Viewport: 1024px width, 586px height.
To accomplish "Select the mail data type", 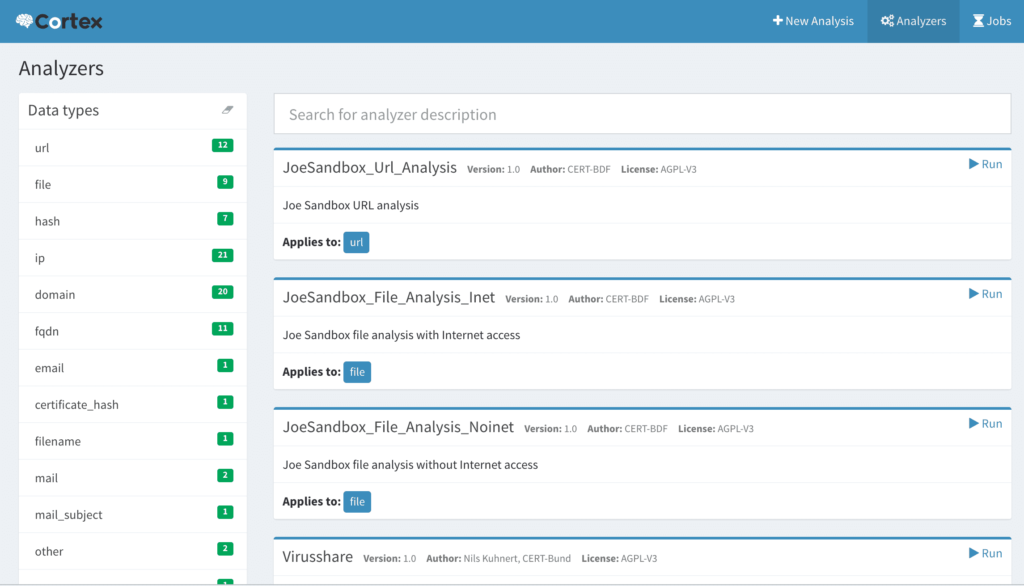I will click(x=133, y=477).
